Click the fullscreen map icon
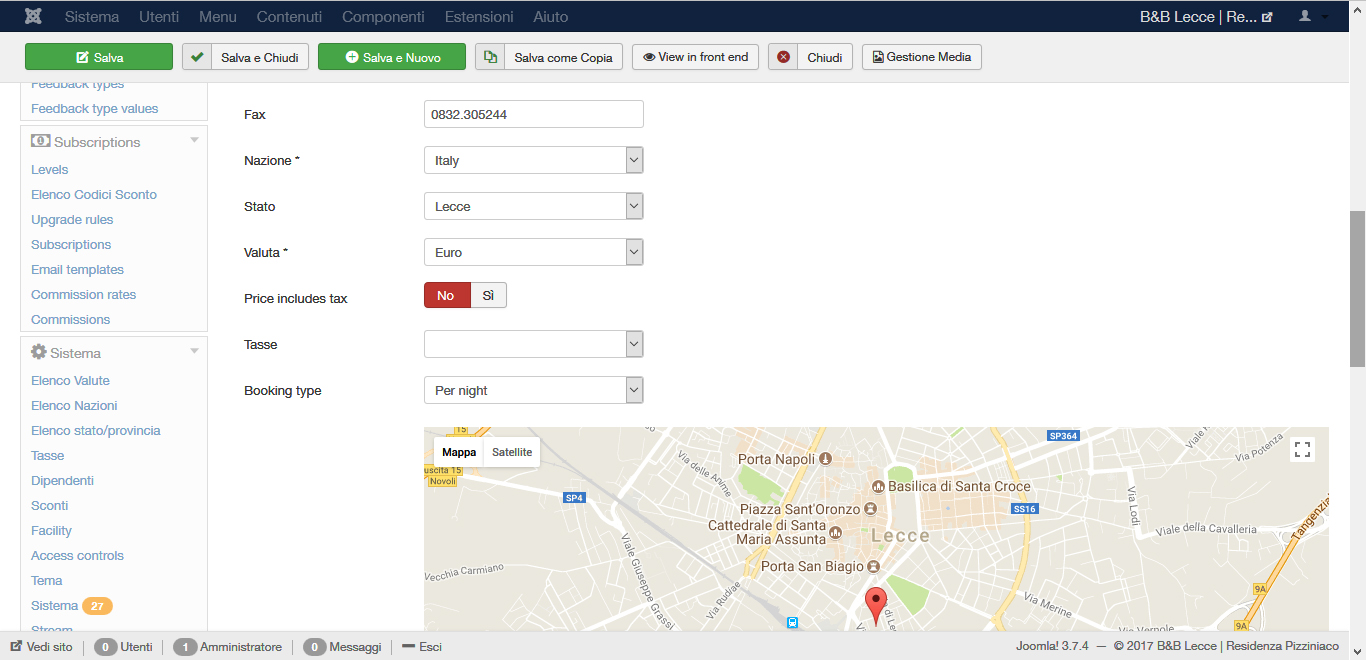Viewport: 1366px width, 660px height. (x=1302, y=449)
